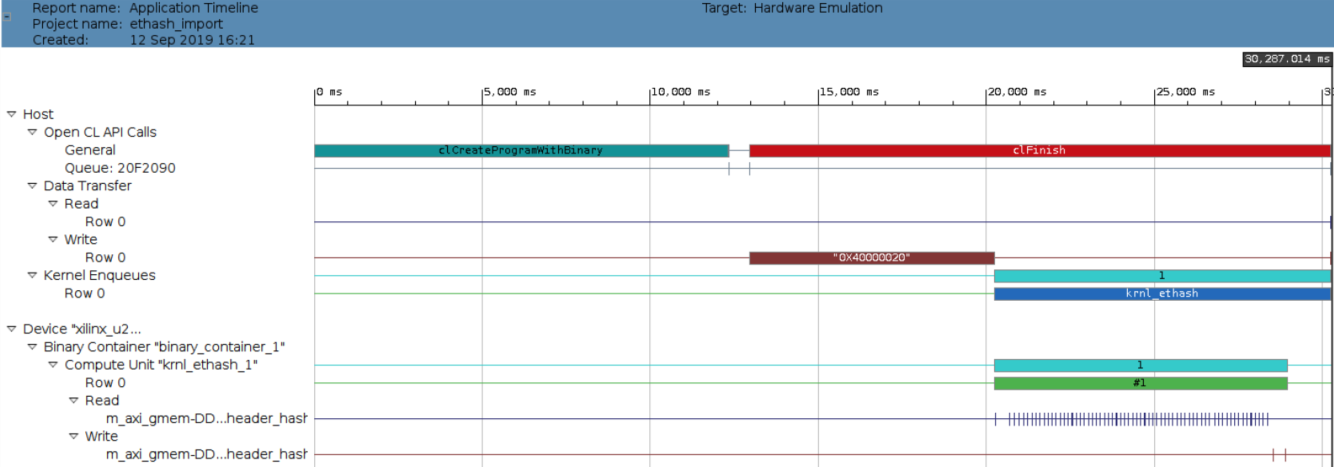This screenshot has height=467, width=1334.
Task: Collapse Compute Unit "krnl_ethash_1" node
Action: pos(54,365)
